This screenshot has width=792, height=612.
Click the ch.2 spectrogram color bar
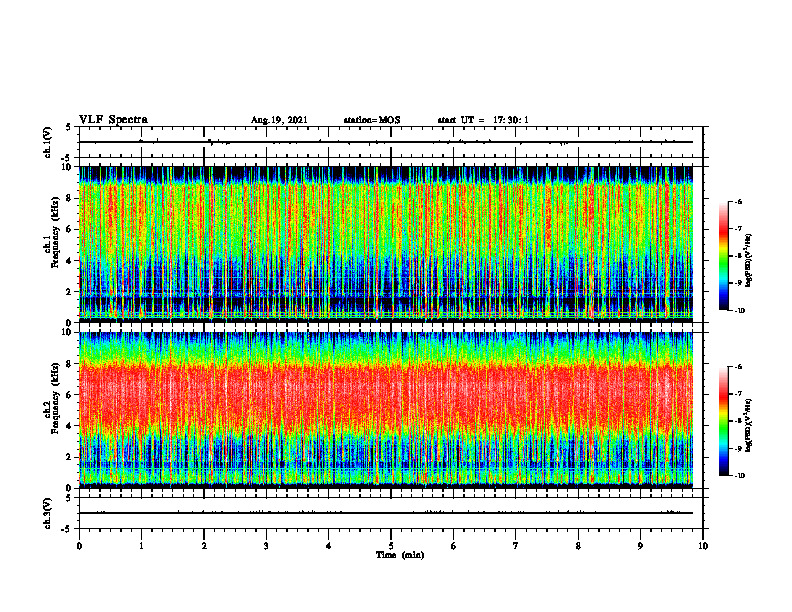pos(724,421)
